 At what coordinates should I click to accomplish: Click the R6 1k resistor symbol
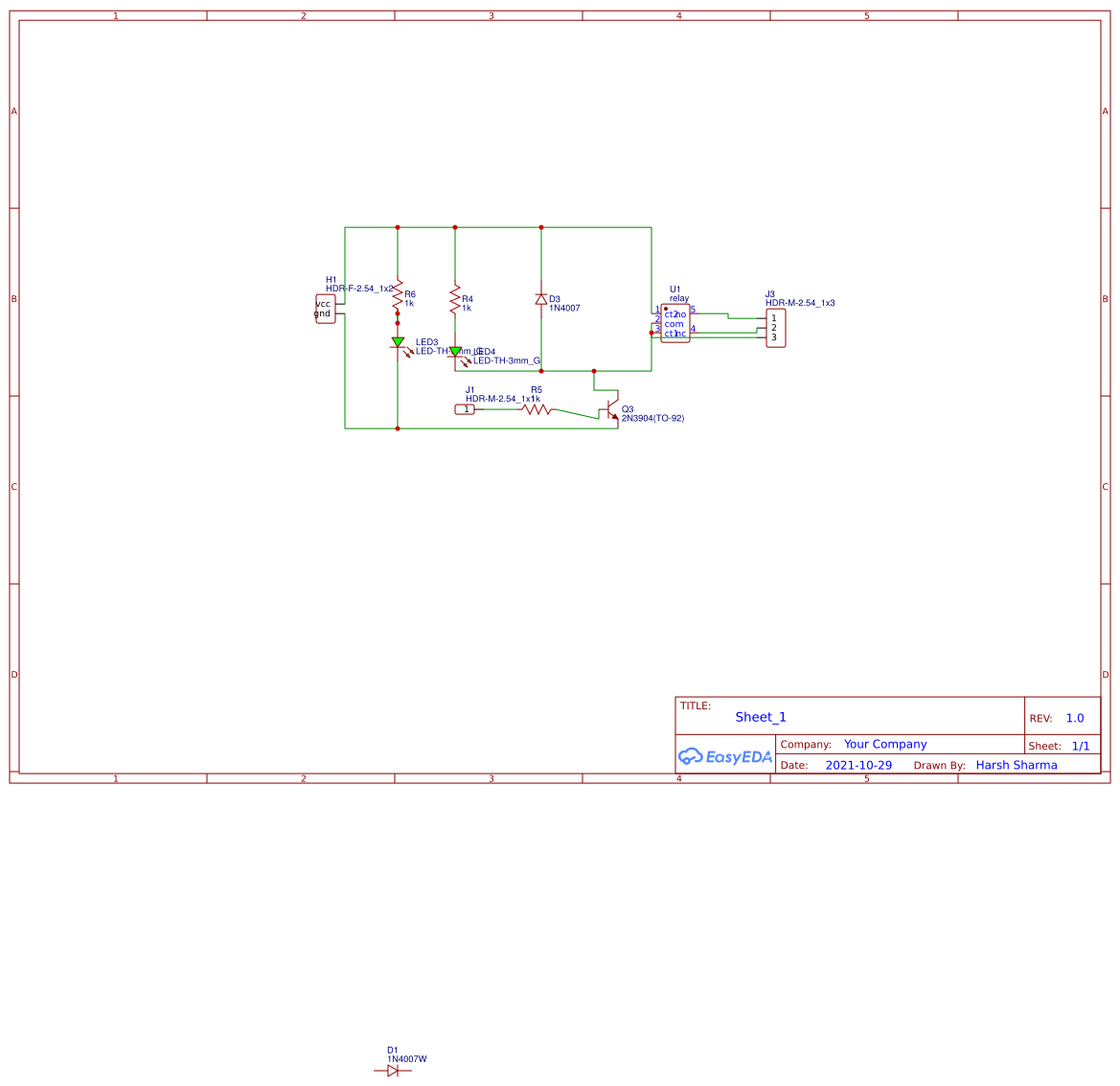pos(397,299)
